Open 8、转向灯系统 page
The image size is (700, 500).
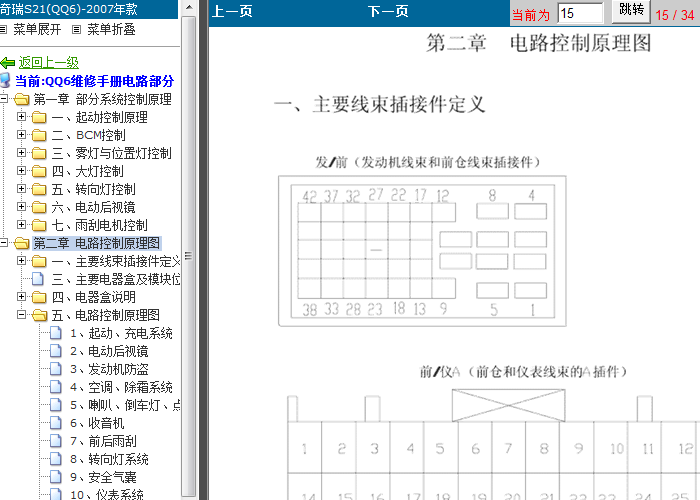click(x=109, y=459)
